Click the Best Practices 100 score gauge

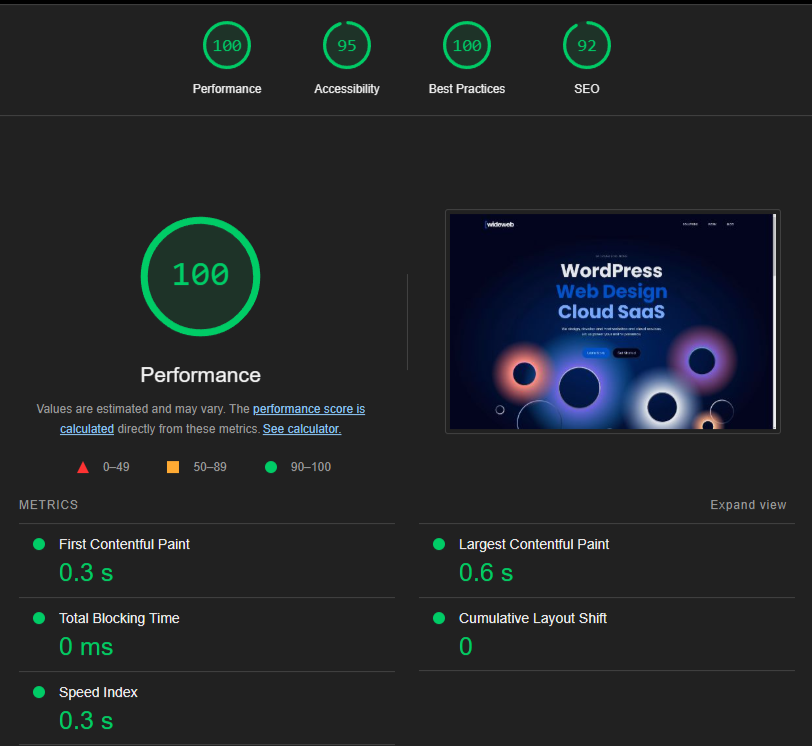467,46
